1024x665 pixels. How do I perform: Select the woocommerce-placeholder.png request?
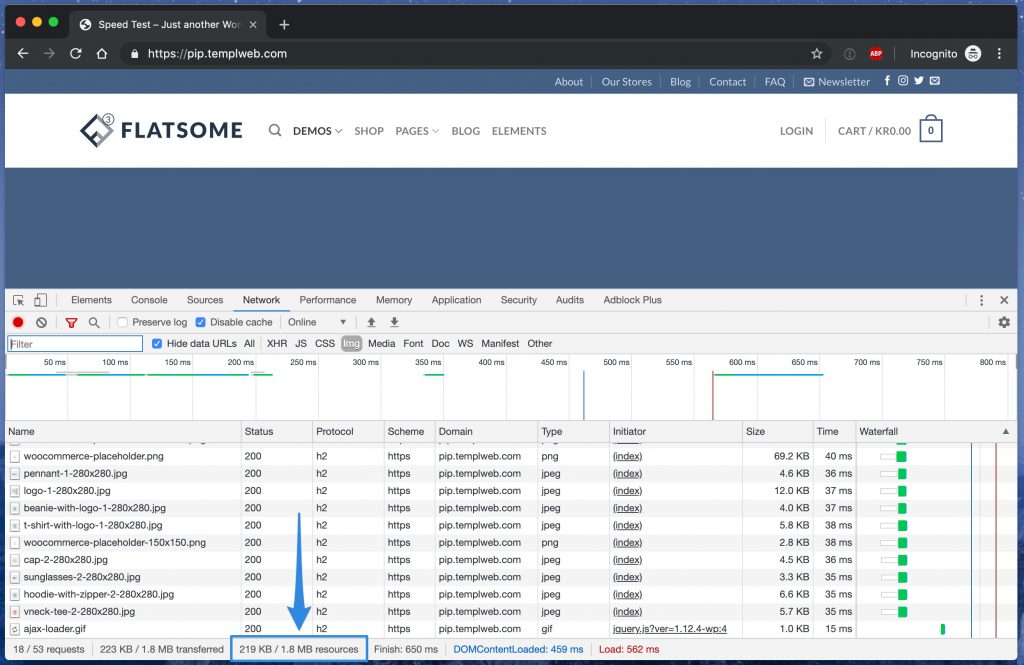pos(93,456)
